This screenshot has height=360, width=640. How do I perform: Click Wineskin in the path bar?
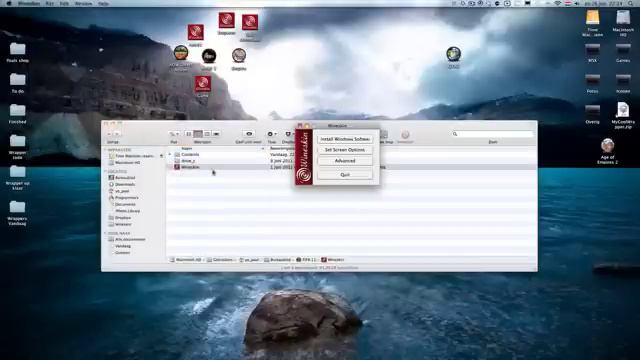pyautogui.click(x=333, y=260)
